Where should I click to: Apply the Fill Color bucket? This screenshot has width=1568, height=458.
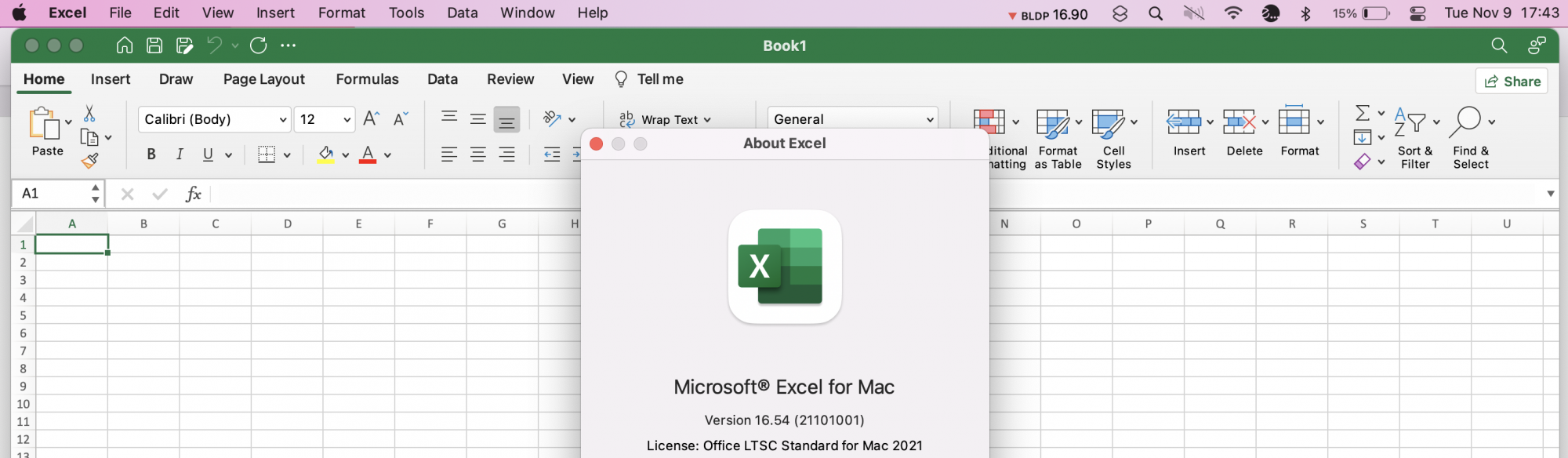tap(325, 154)
